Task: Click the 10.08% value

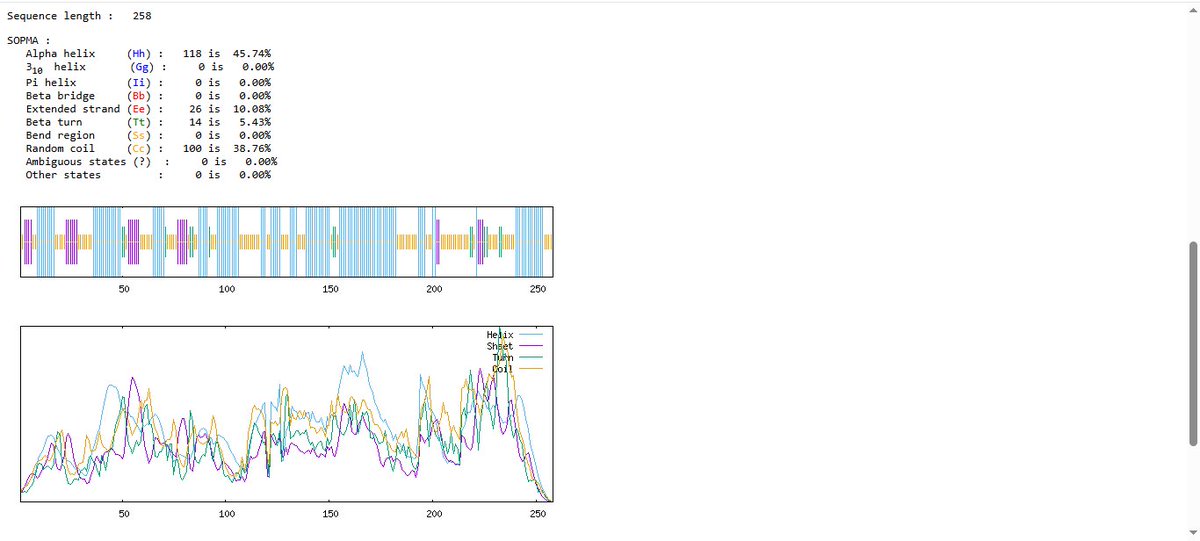Action: point(251,108)
